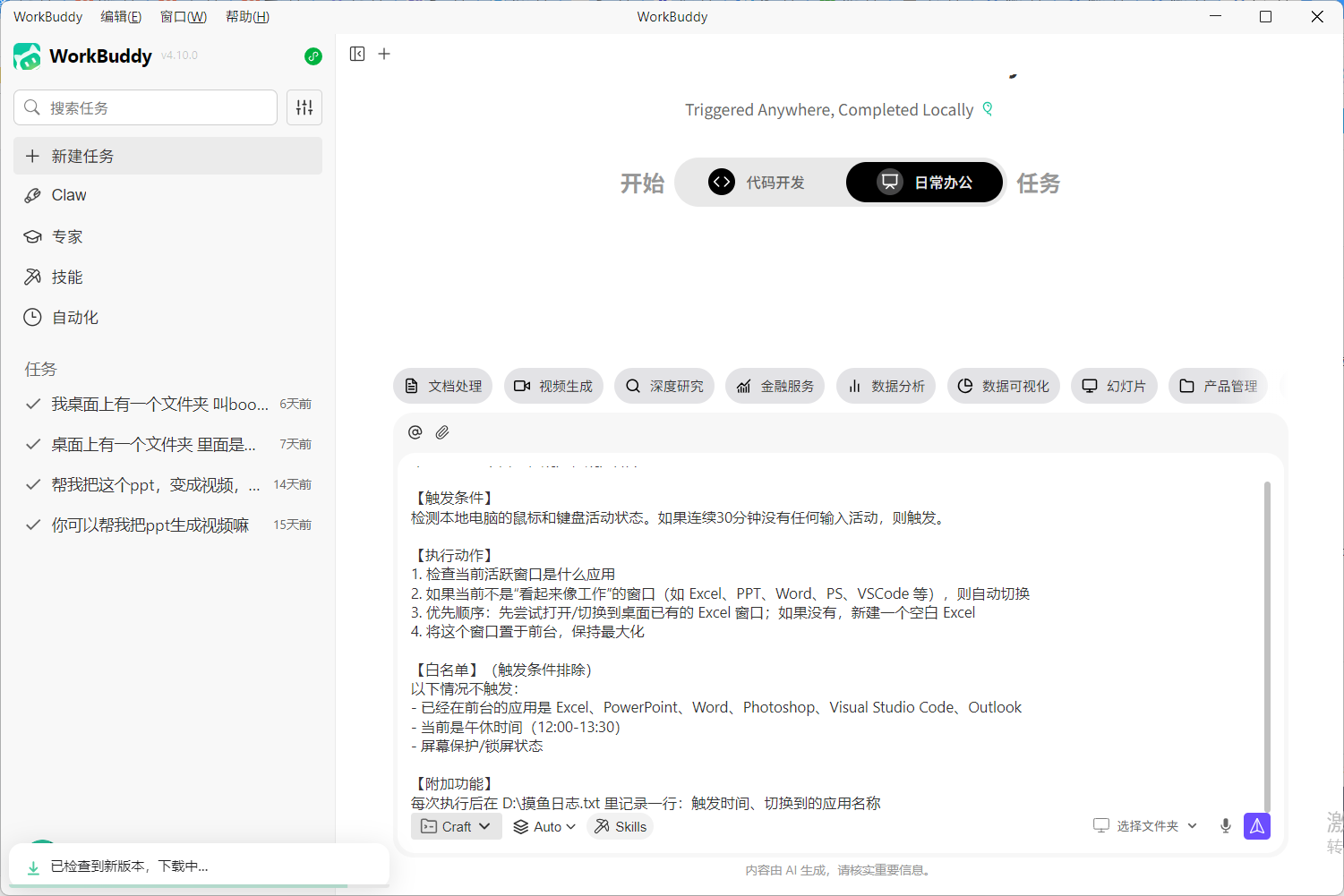Maximize the WorkBuddy window
Viewport: 1344px width, 896px height.
pos(1265,17)
